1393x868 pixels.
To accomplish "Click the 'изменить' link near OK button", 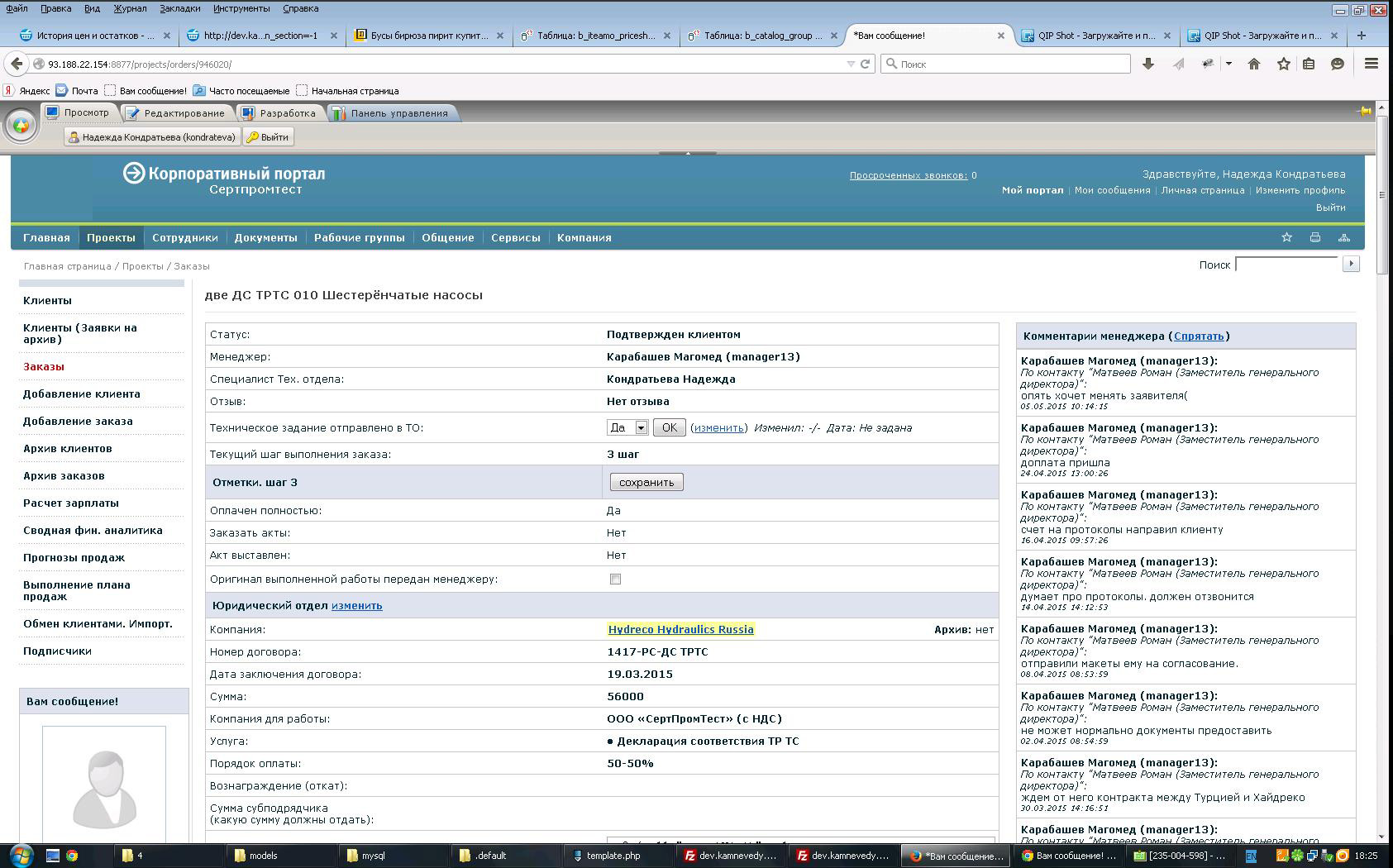I will (718, 427).
